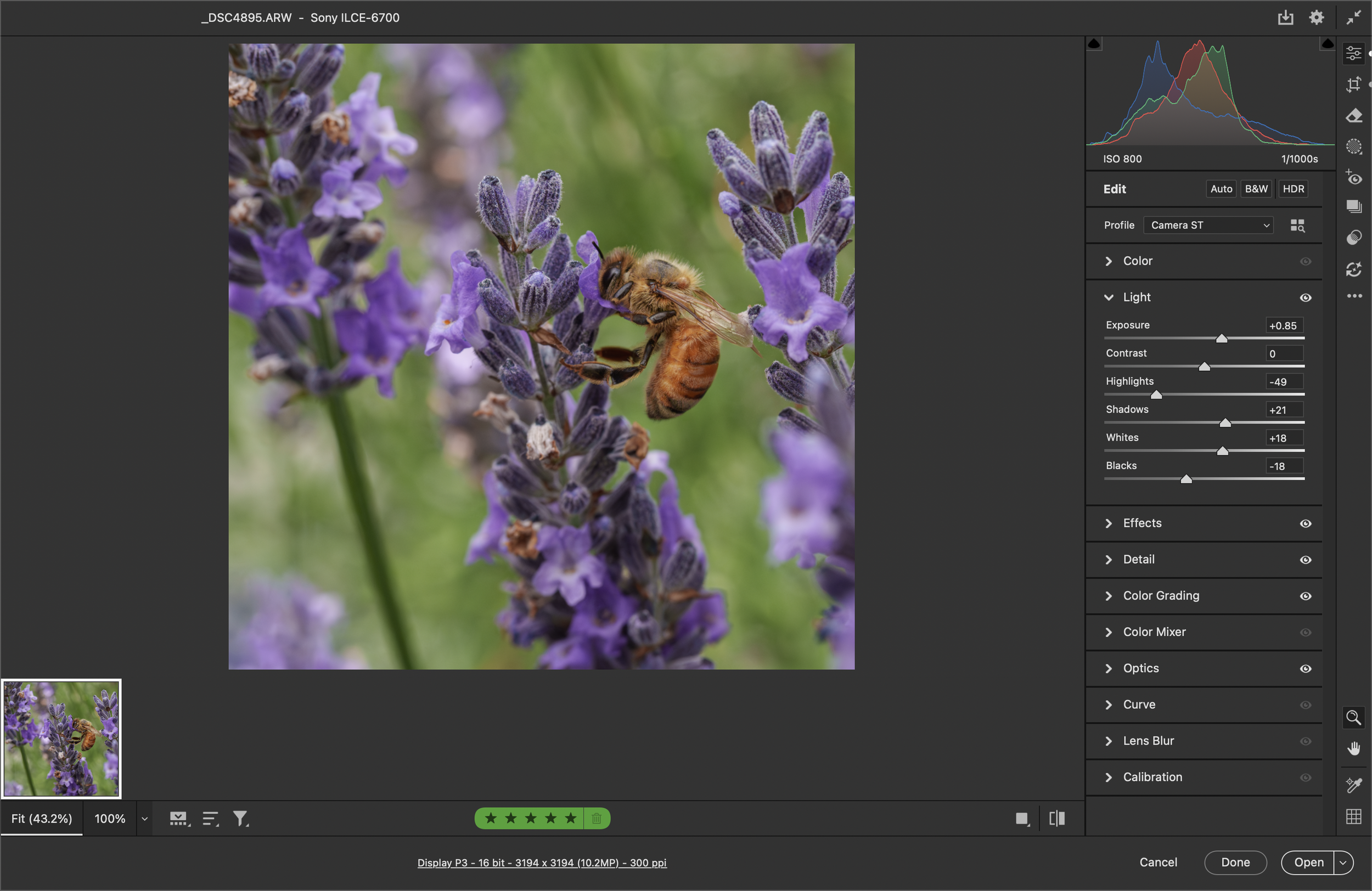1372x891 pixels.
Task: Enable HDR mode
Action: coord(1293,188)
